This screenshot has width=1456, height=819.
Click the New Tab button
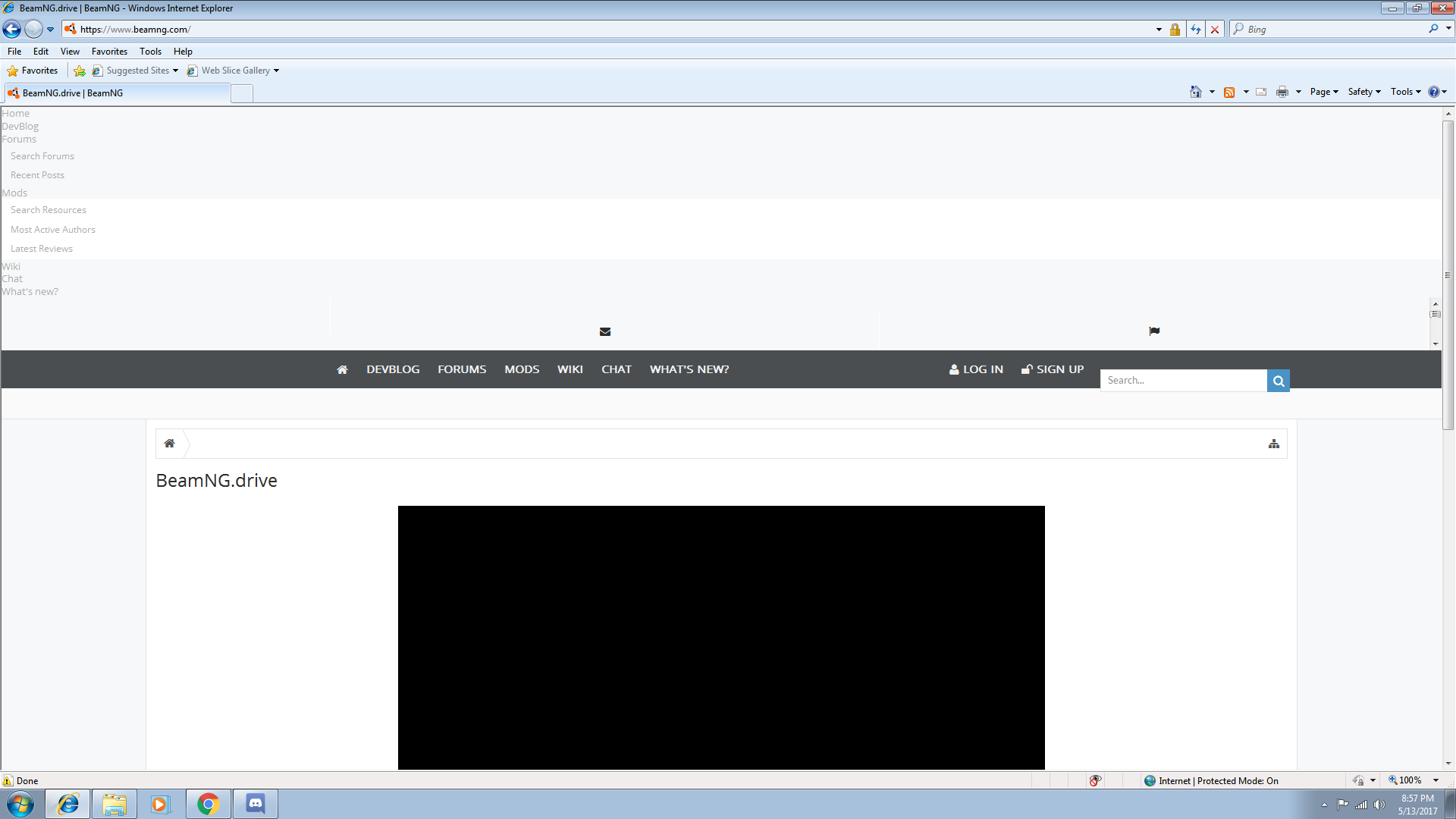pyautogui.click(x=242, y=93)
